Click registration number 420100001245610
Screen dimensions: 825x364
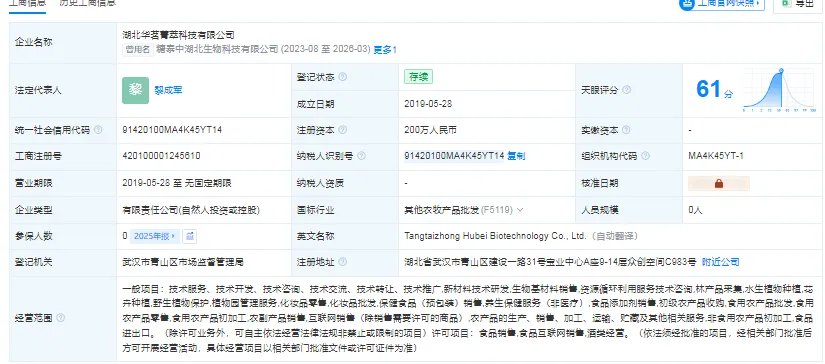coord(161,156)
